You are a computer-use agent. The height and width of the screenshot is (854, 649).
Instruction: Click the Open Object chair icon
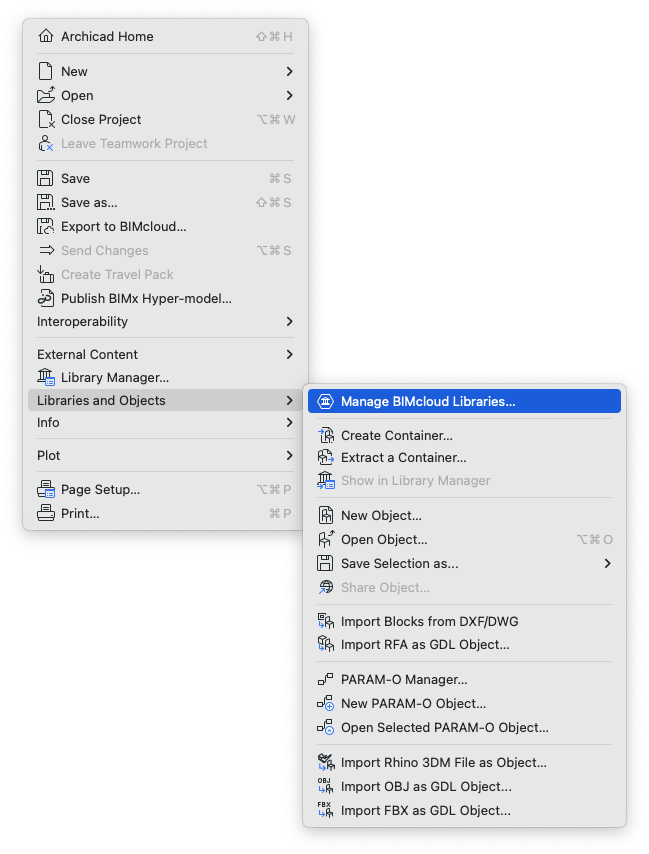tap(326, 539)
